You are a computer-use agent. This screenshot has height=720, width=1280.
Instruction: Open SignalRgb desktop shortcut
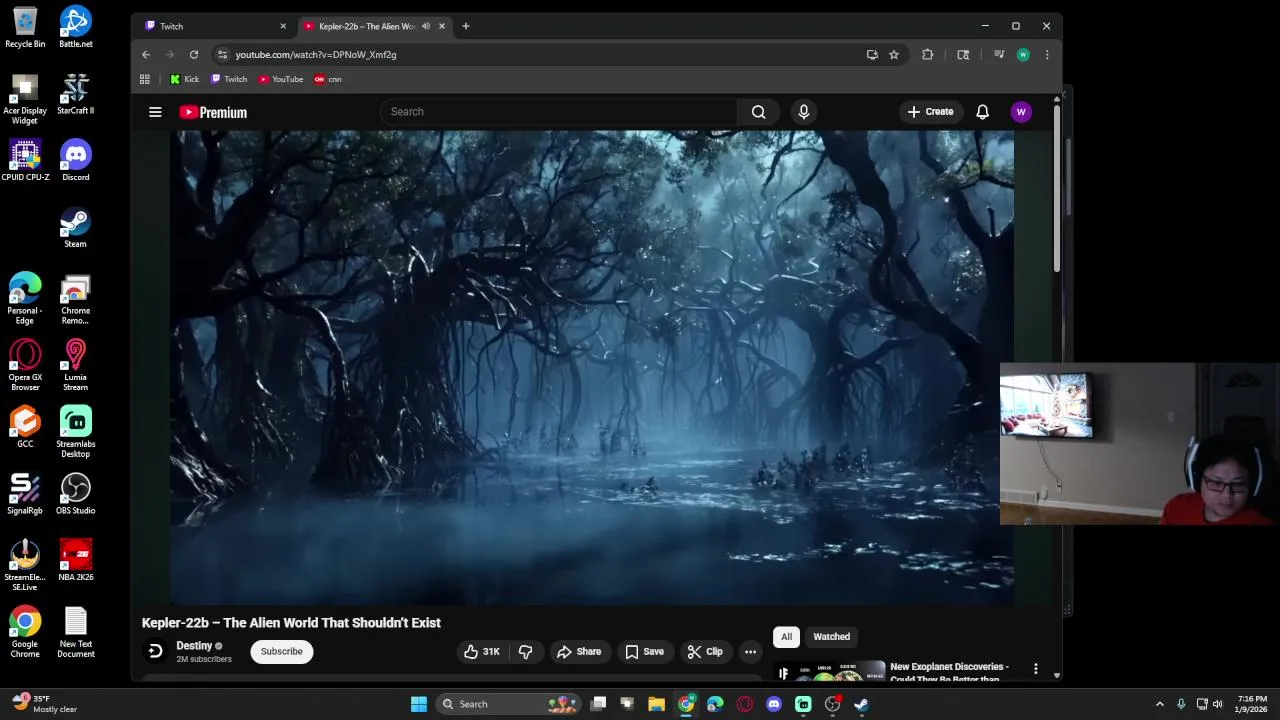25,494
